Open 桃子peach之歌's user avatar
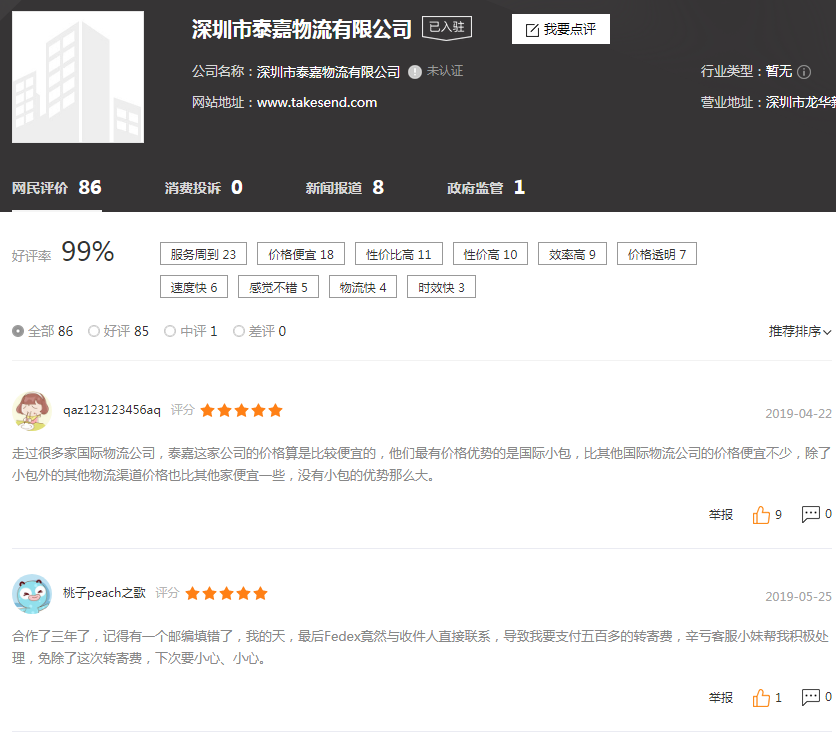This screenshot has height=733, width=836. point(32,593)
